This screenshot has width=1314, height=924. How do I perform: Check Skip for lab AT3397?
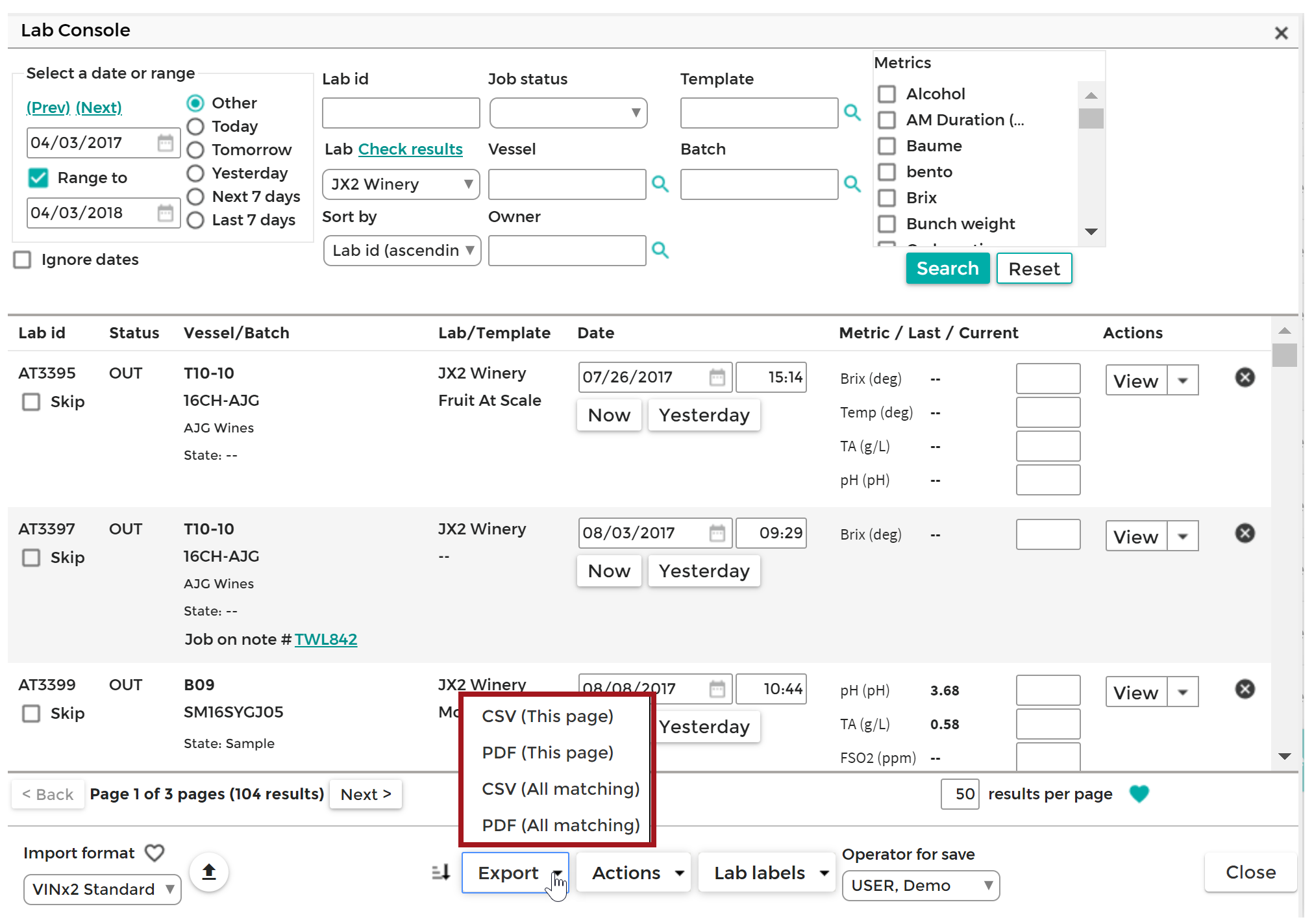pos(31,557)
